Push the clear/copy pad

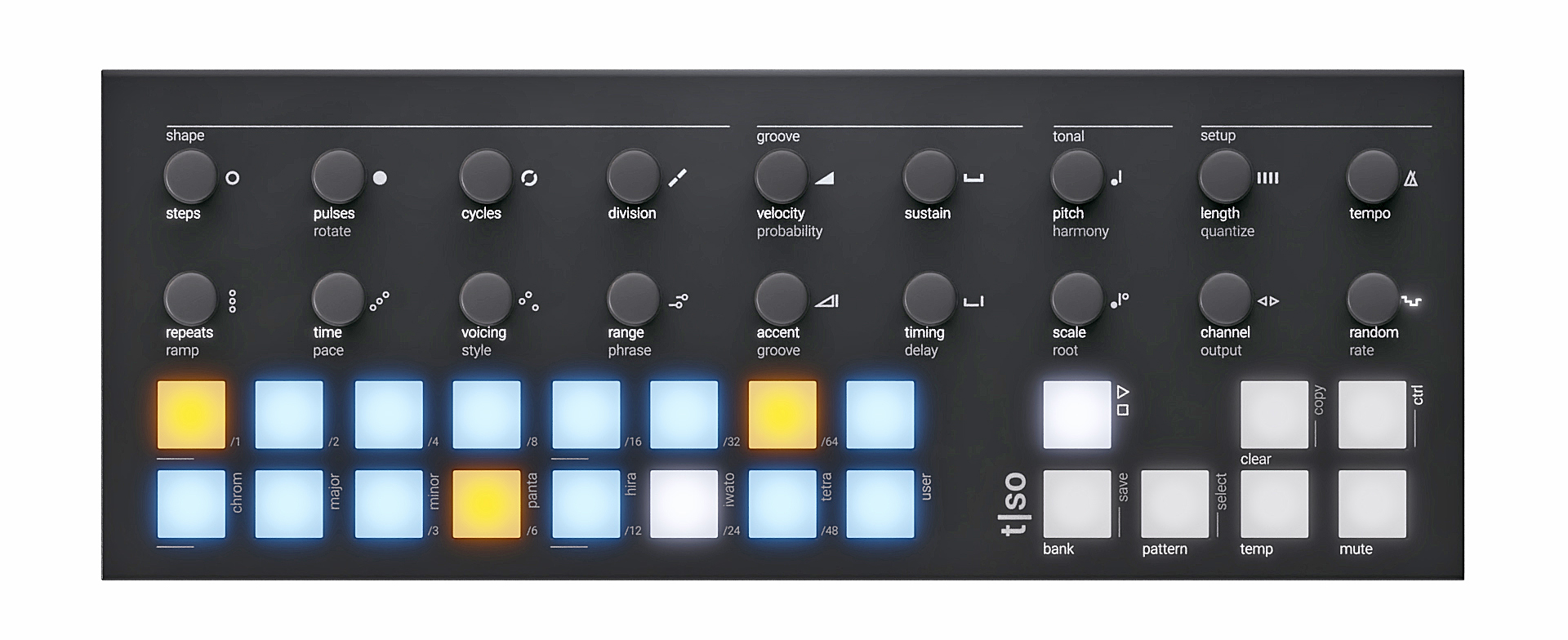pos(1275,415)
